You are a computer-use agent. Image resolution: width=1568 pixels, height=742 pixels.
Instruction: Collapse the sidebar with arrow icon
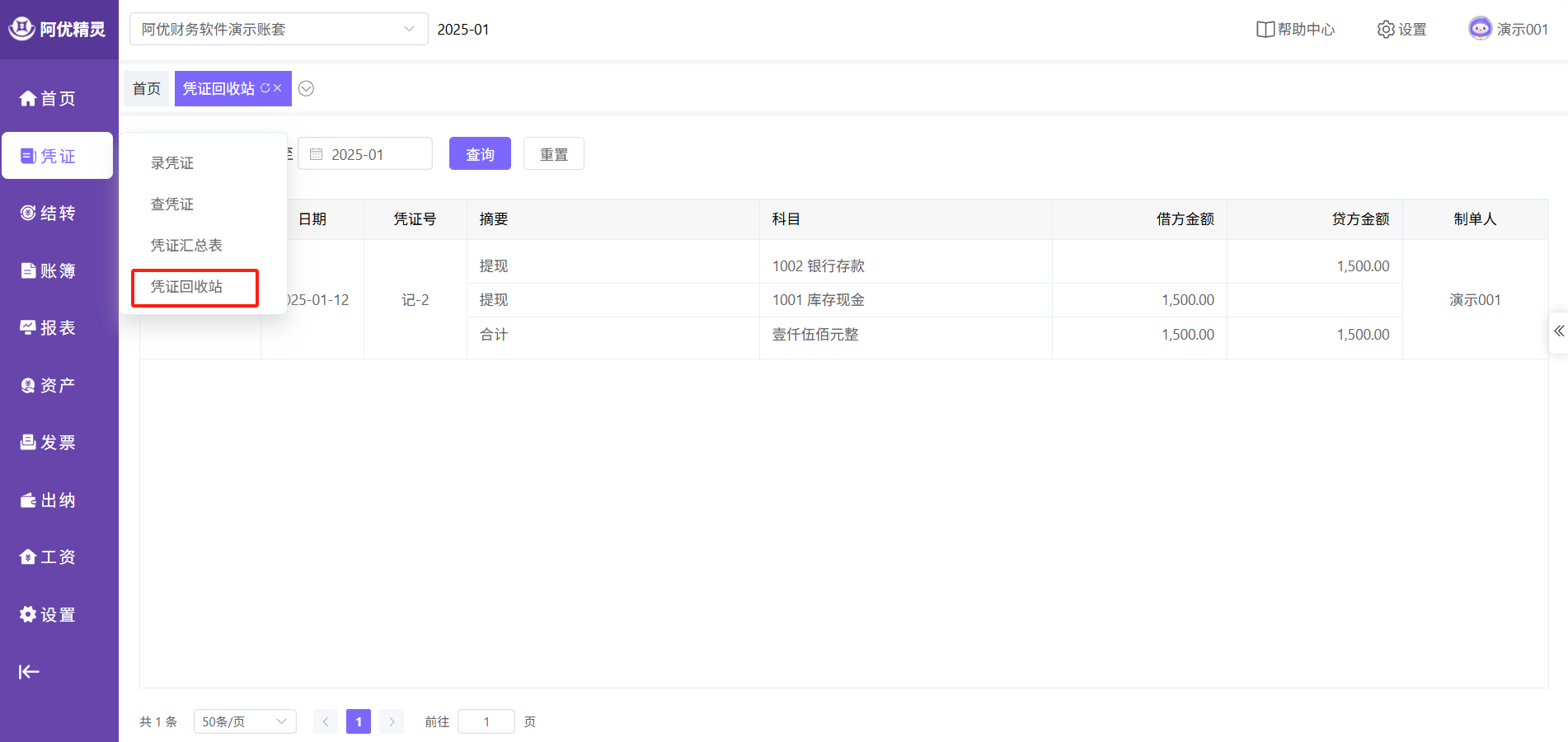[x=29, y=672]
